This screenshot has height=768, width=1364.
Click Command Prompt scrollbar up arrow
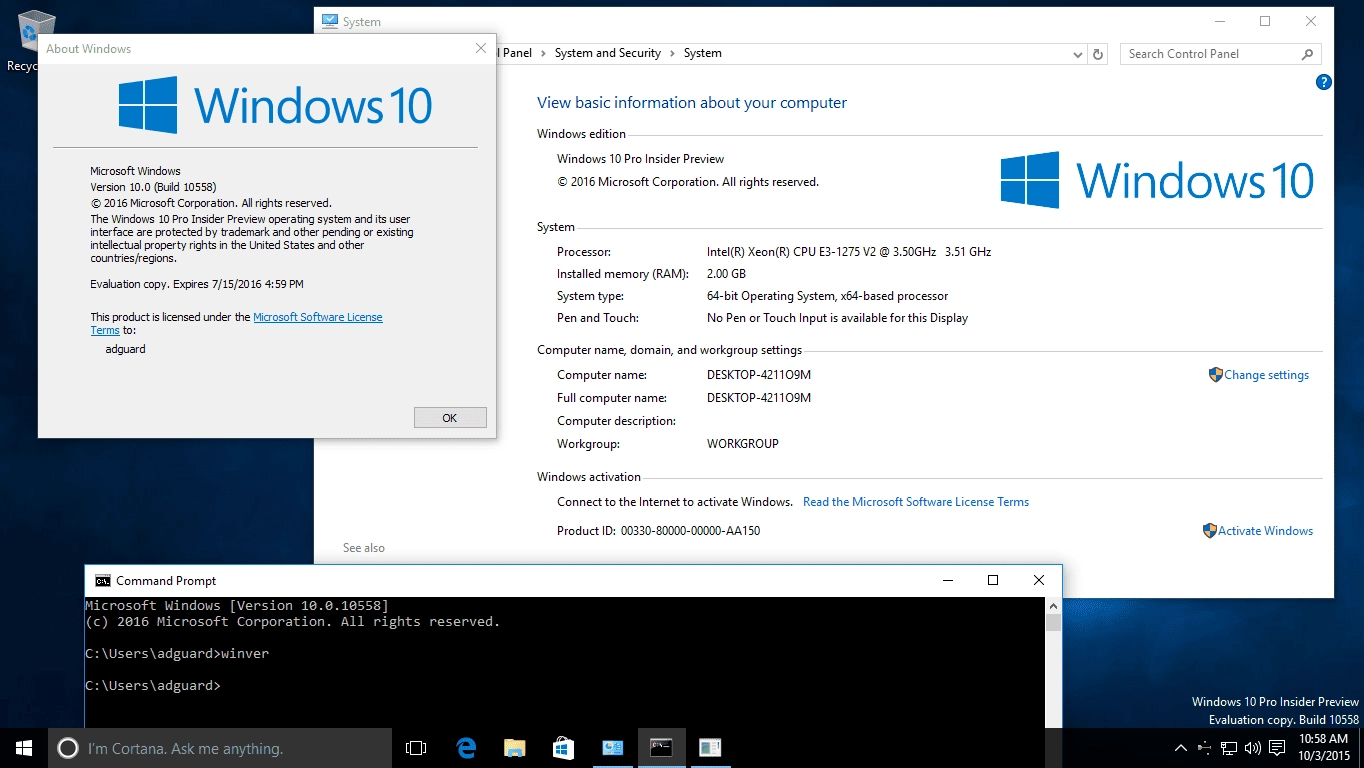pos(1053,606)
